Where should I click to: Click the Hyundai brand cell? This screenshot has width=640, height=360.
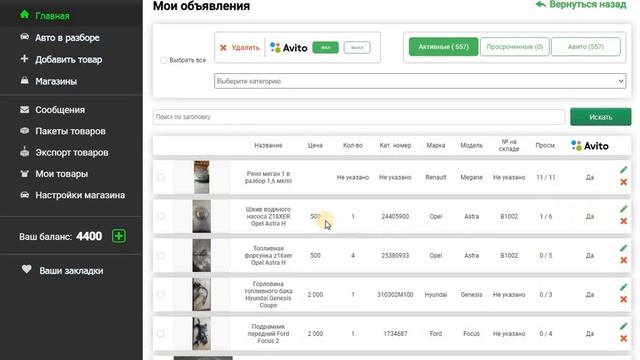coord(436,294)
